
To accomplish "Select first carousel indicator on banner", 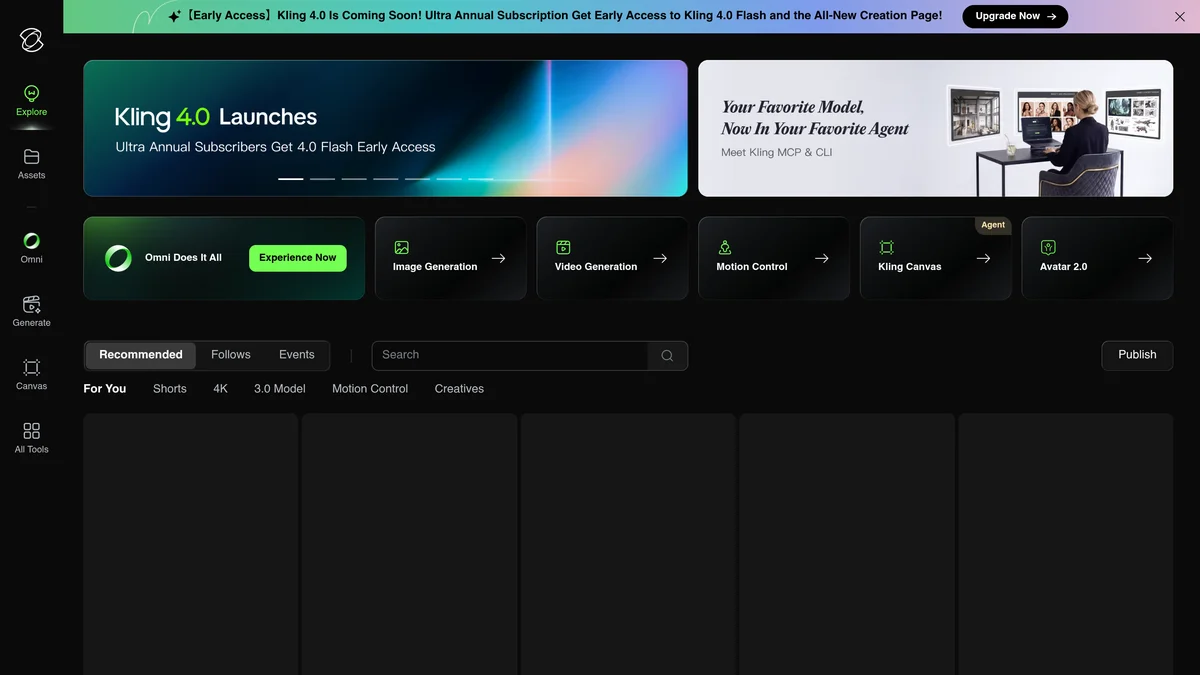I will [290, 179].
